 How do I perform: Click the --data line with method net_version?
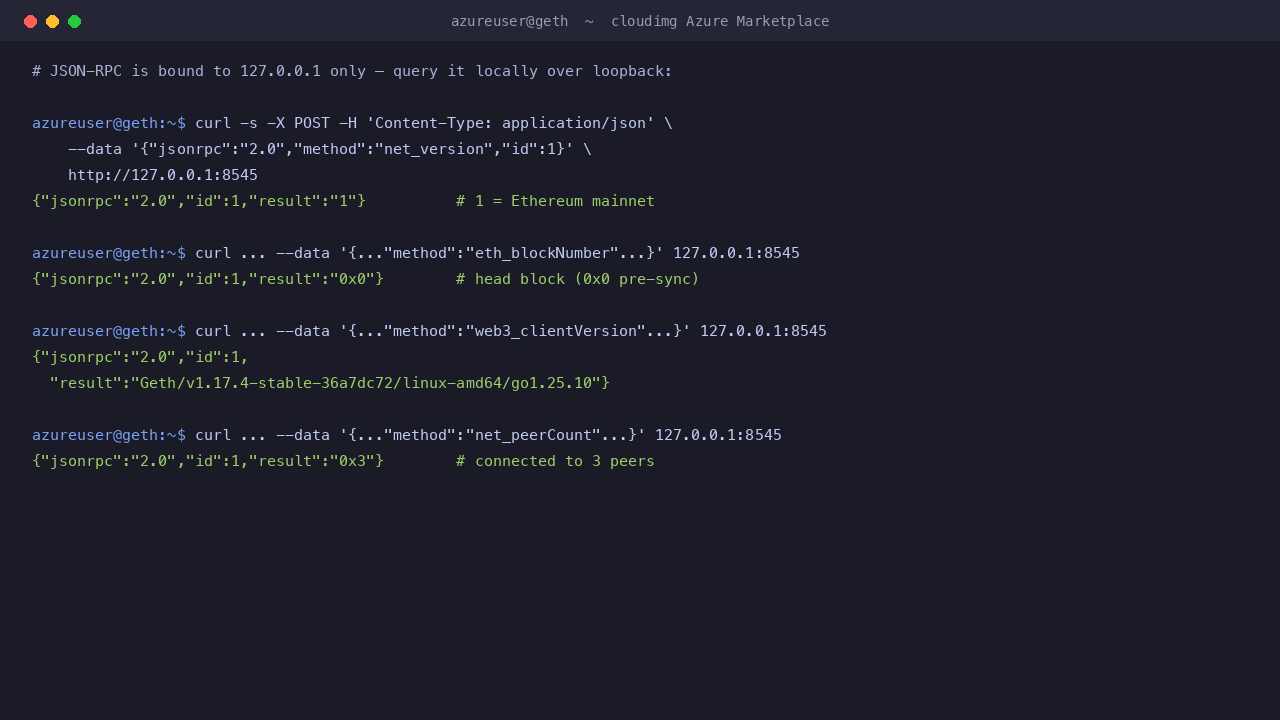[x=330, y=149]
